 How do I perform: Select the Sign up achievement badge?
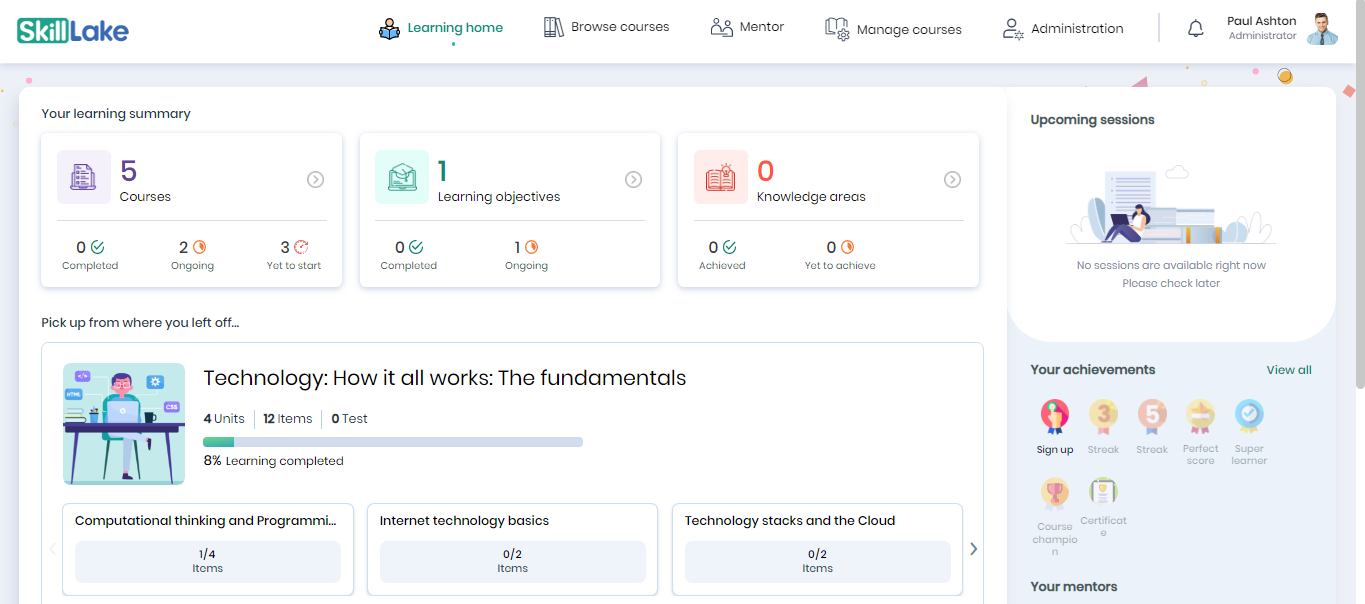[x=1054, y=415]
